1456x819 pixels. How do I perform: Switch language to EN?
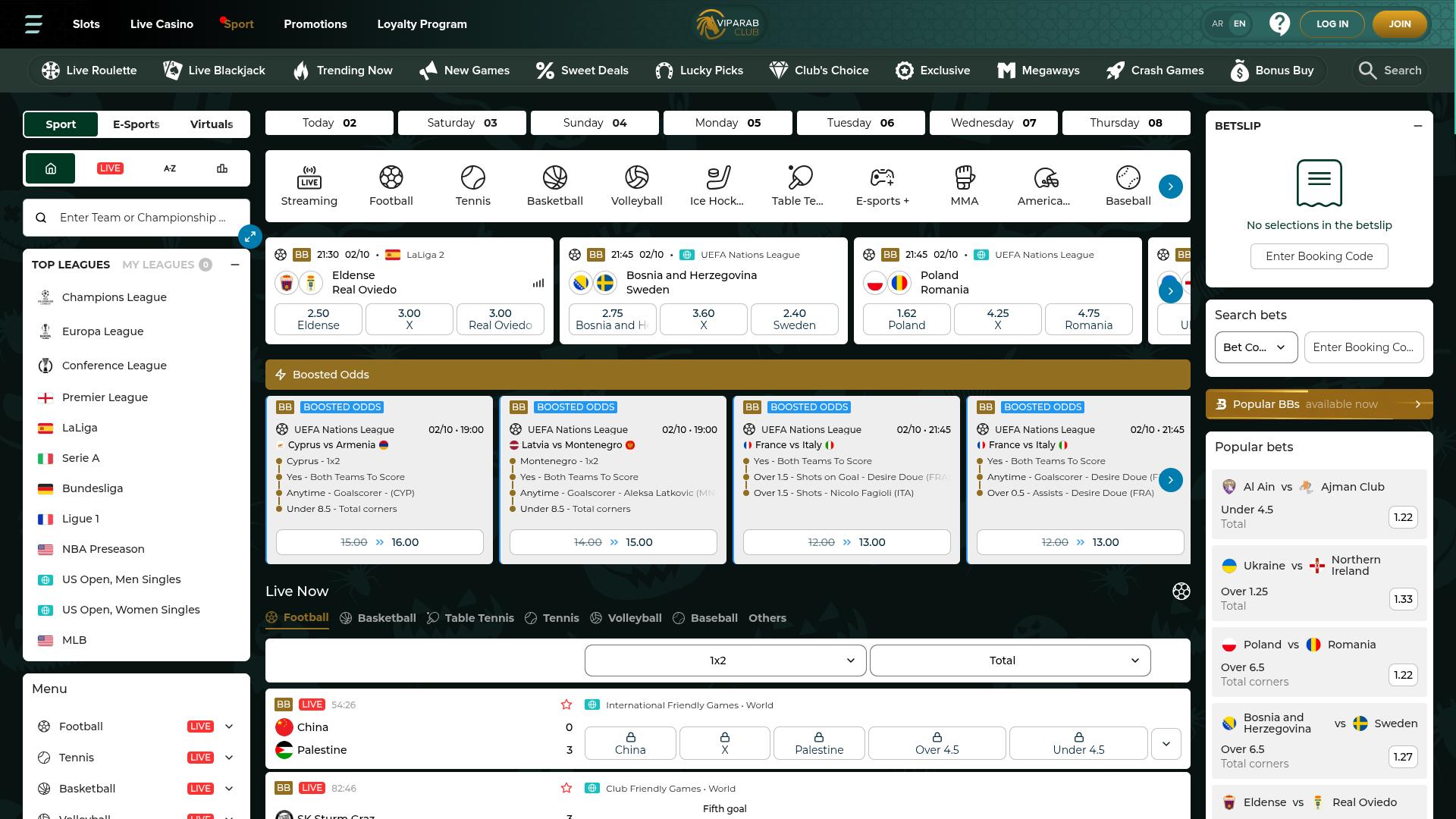pos(1240,24)
